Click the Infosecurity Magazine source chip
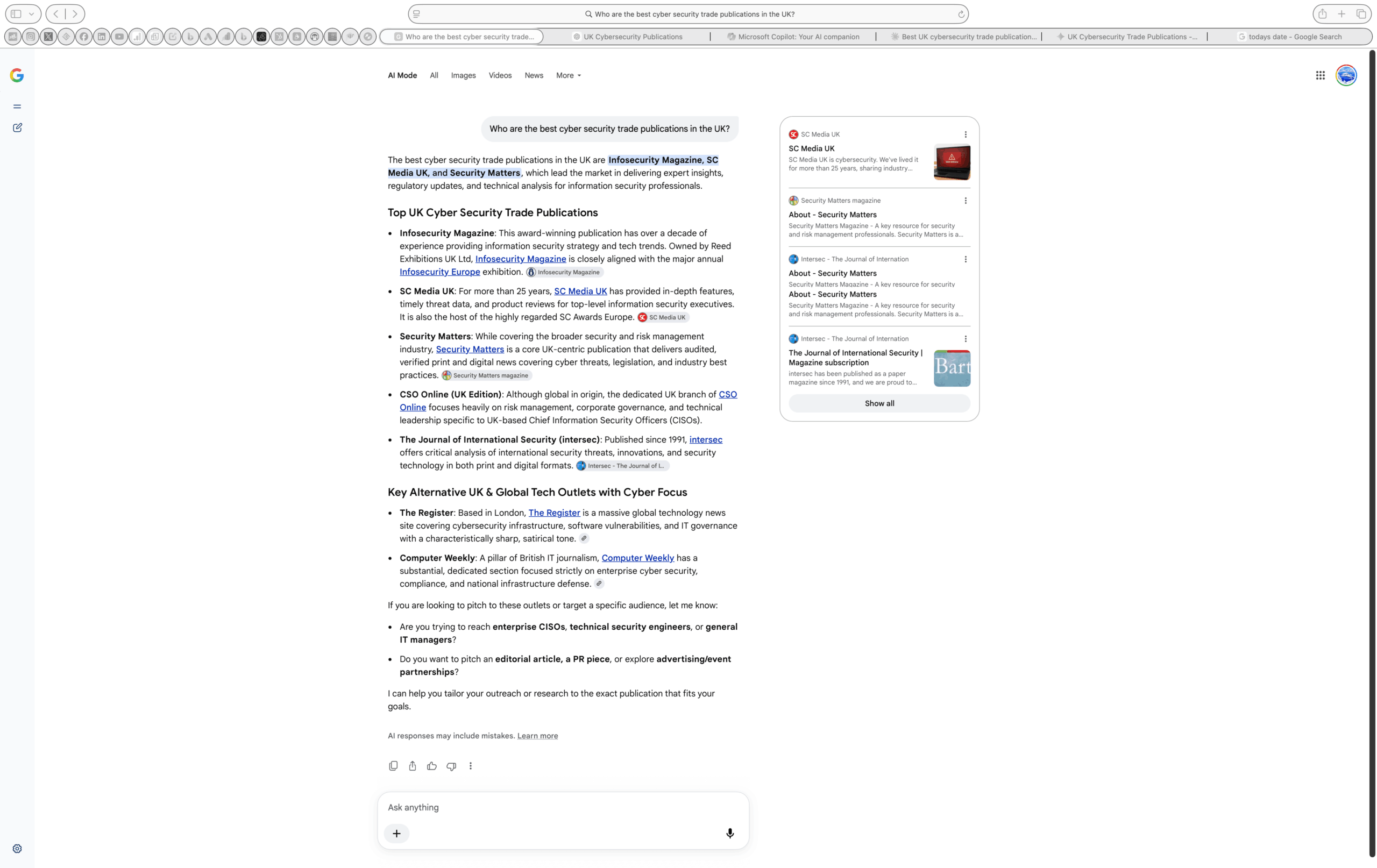This screenshot has width=1377, height=868. click(564, 272)
